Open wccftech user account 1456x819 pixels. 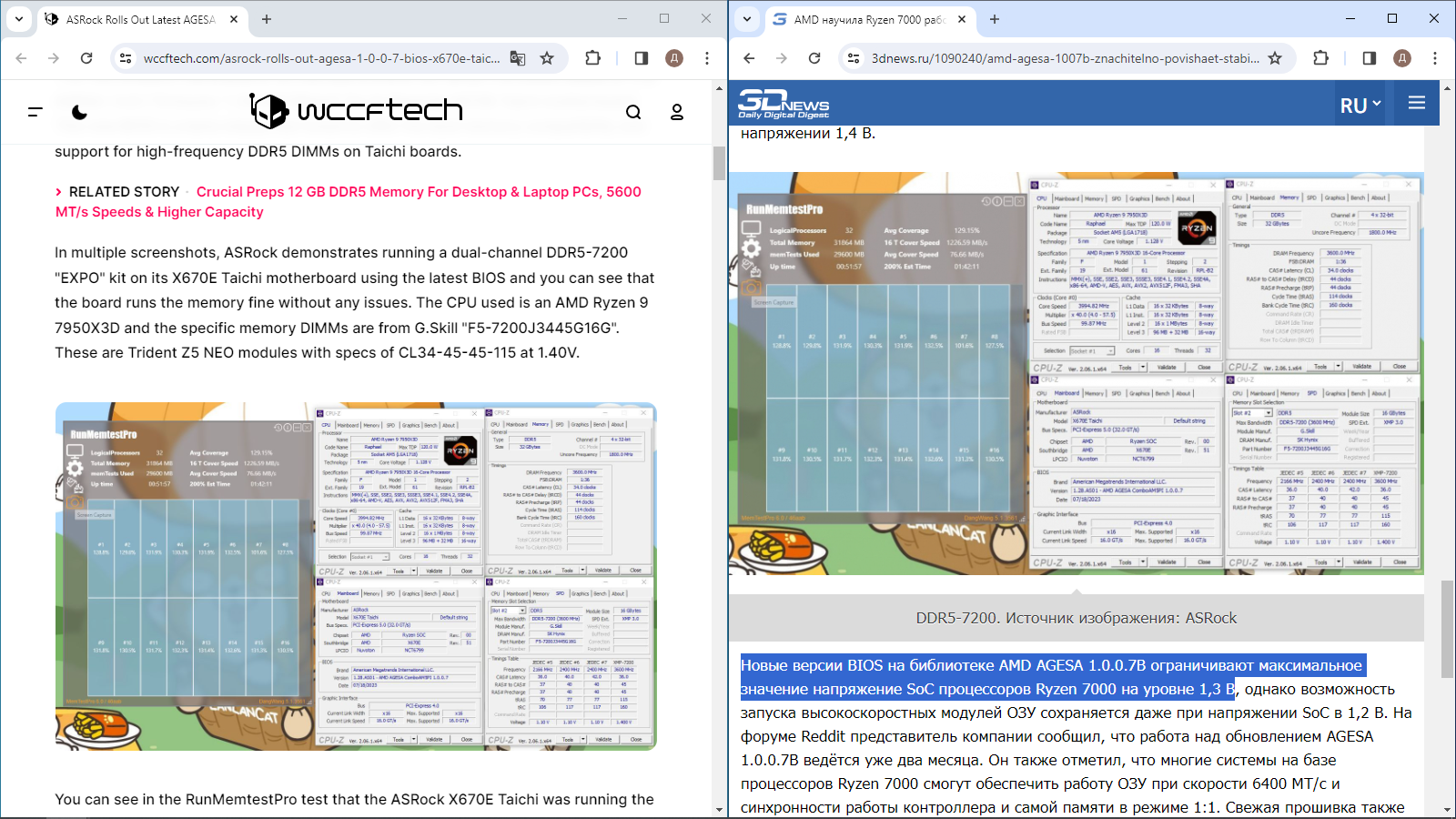coord(677,112)
